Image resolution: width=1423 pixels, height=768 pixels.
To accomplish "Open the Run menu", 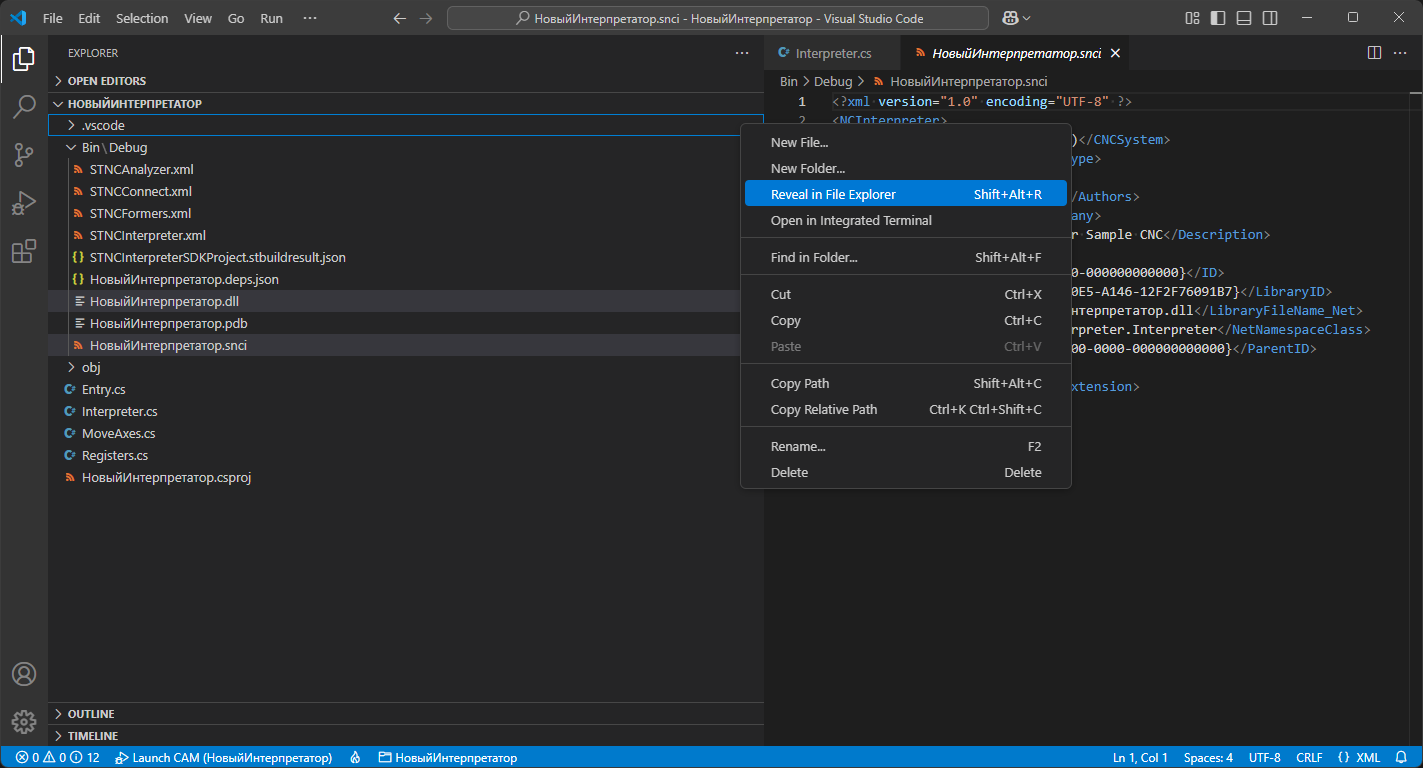I will pyautogui.click(x=271, y=18).
